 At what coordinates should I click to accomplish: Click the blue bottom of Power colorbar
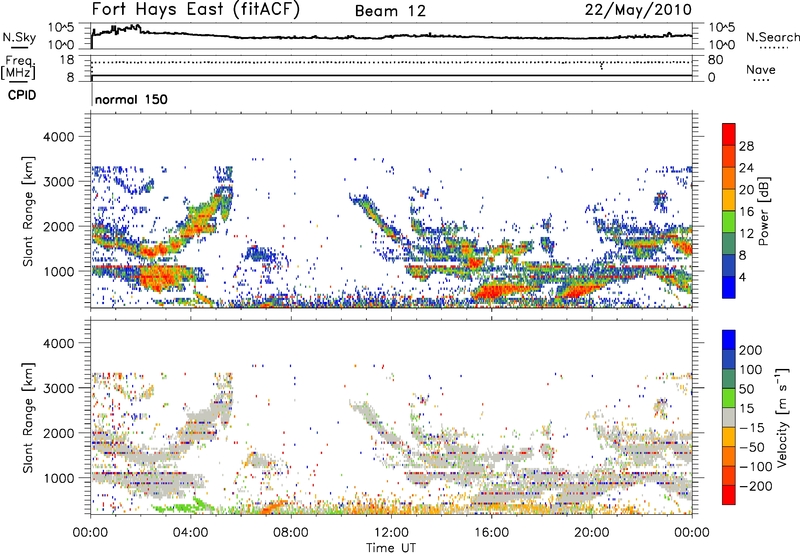click(x=729, y=287)
